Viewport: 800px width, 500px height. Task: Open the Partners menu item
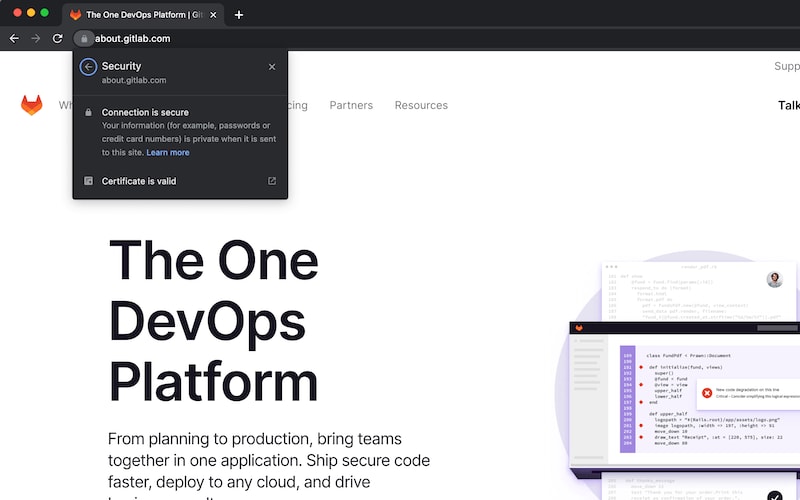(x=351, y=105)
